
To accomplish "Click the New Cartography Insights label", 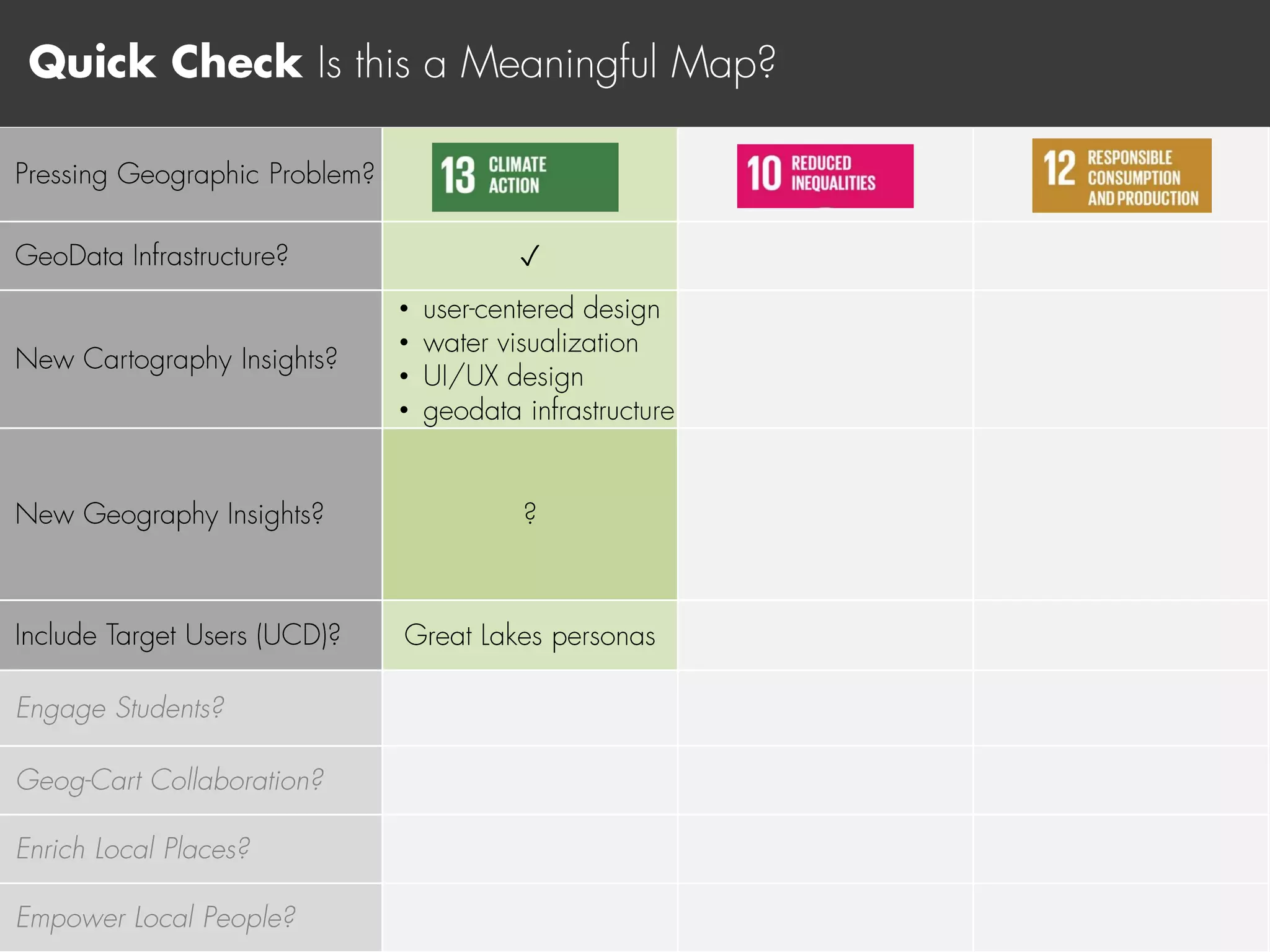I will pyautogui.click(x=176, y=359).
